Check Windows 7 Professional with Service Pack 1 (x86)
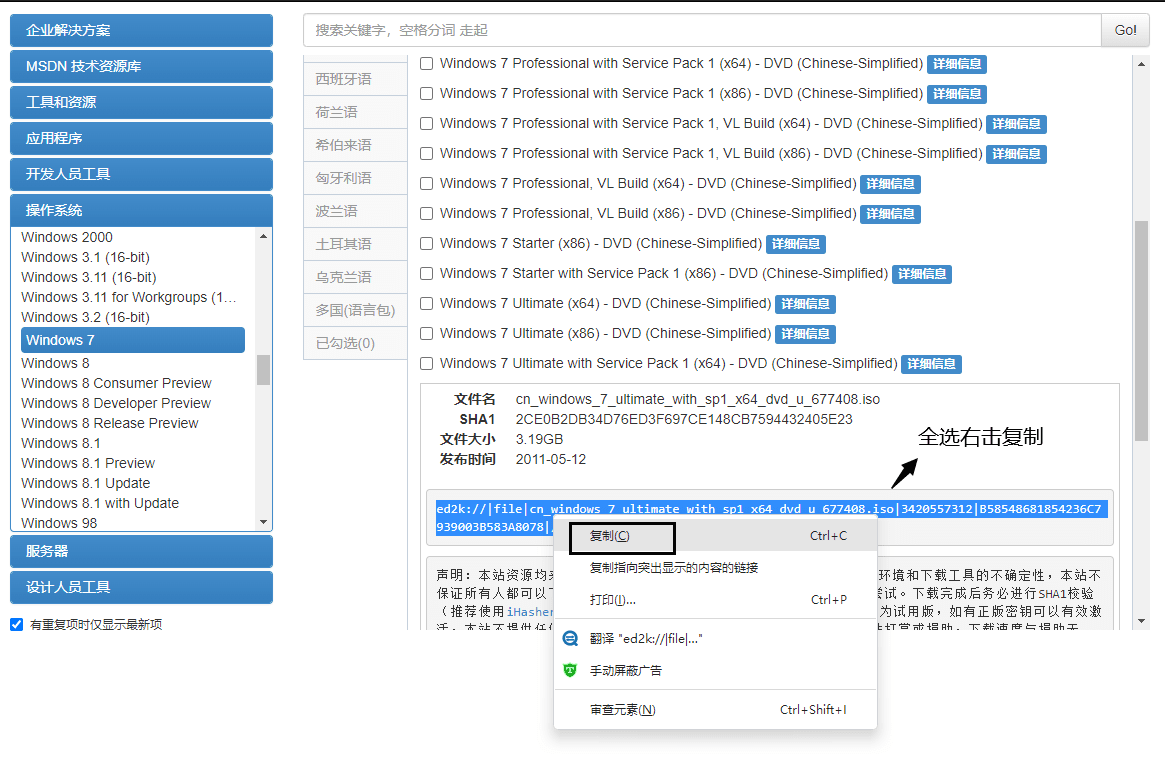 point(426,94)
